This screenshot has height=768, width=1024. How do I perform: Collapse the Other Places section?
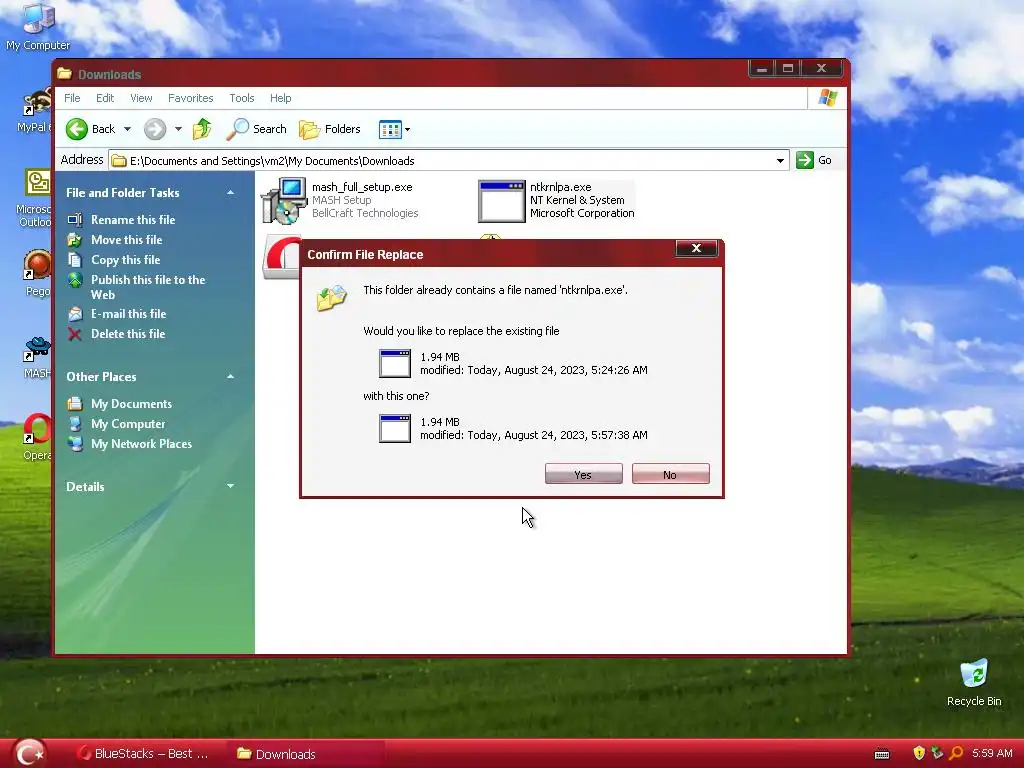coord(231,377)
